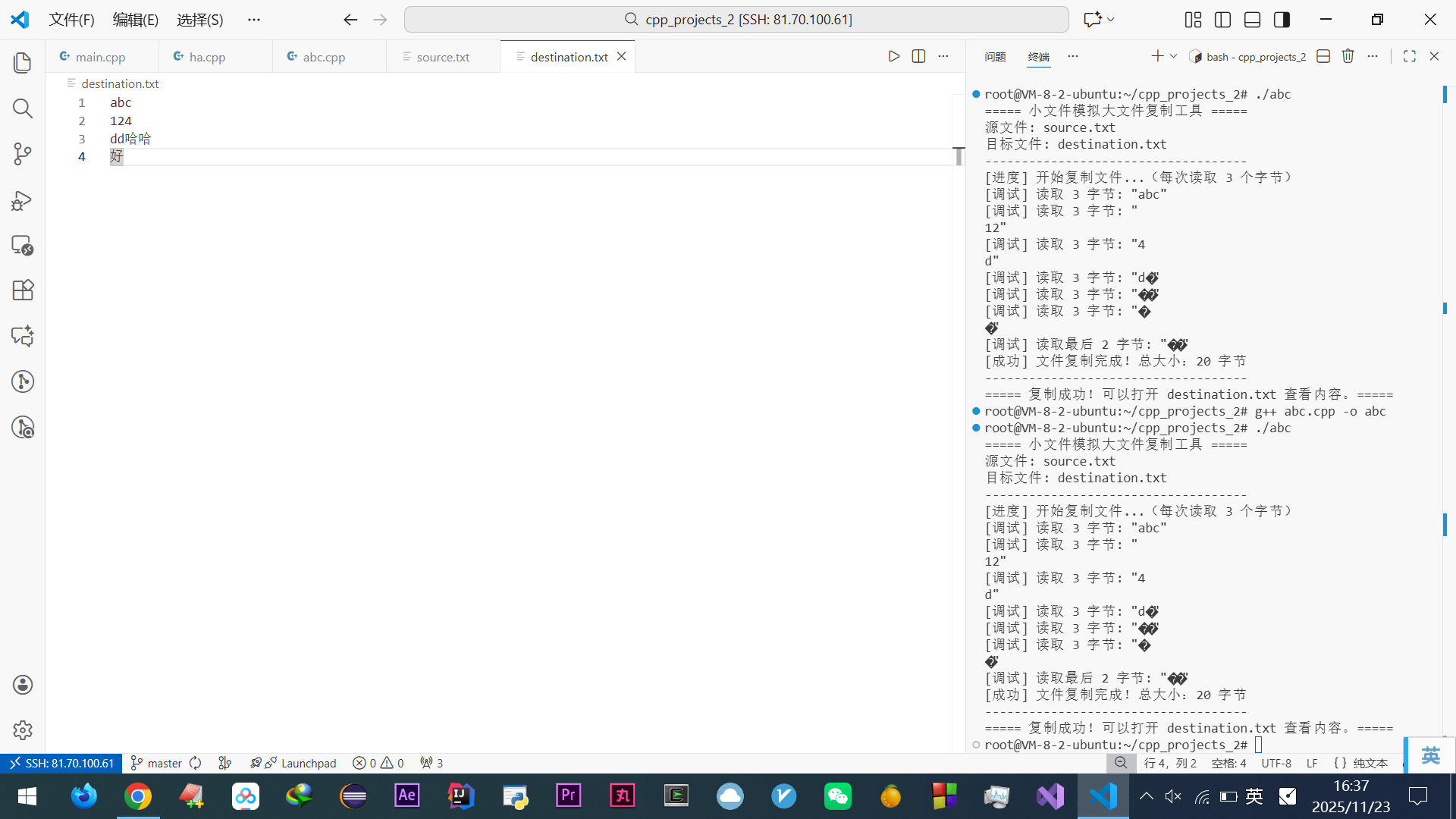The image size is (1456, 819).
Task: Toggle the bottom panel layout button
Action: coord(1252,20)
